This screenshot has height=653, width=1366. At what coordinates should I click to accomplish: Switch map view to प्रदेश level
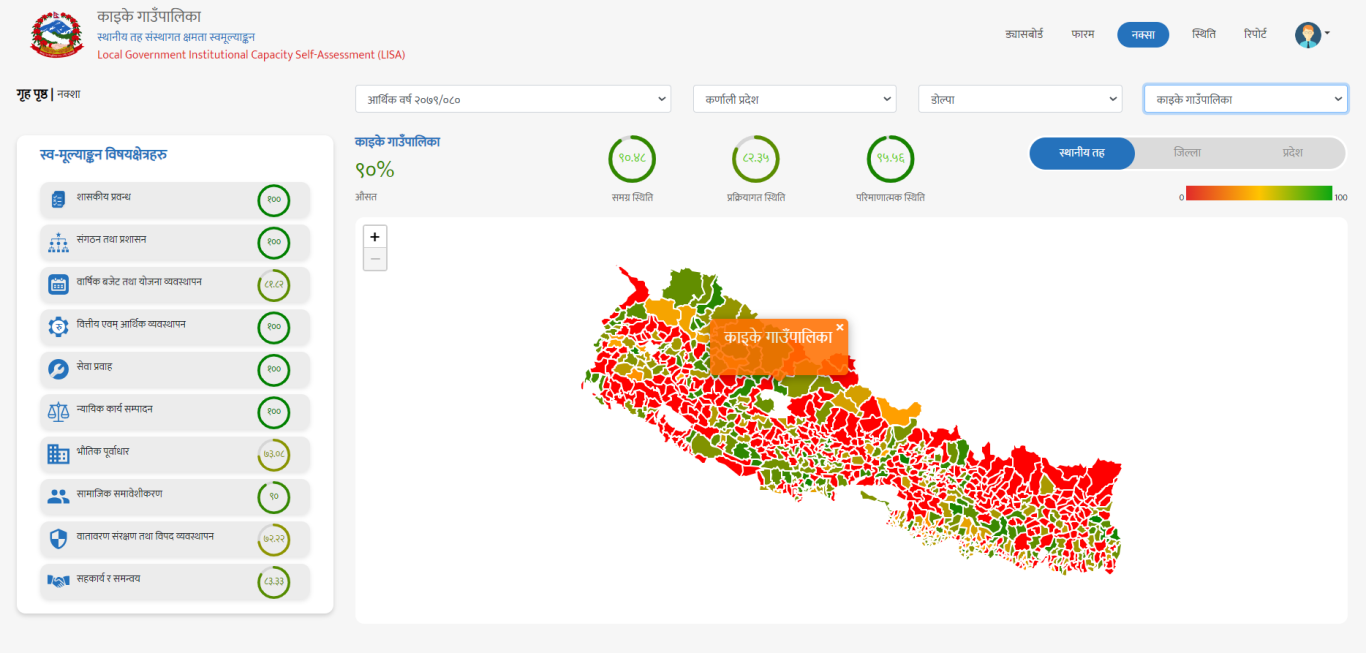pos(1292,153)
